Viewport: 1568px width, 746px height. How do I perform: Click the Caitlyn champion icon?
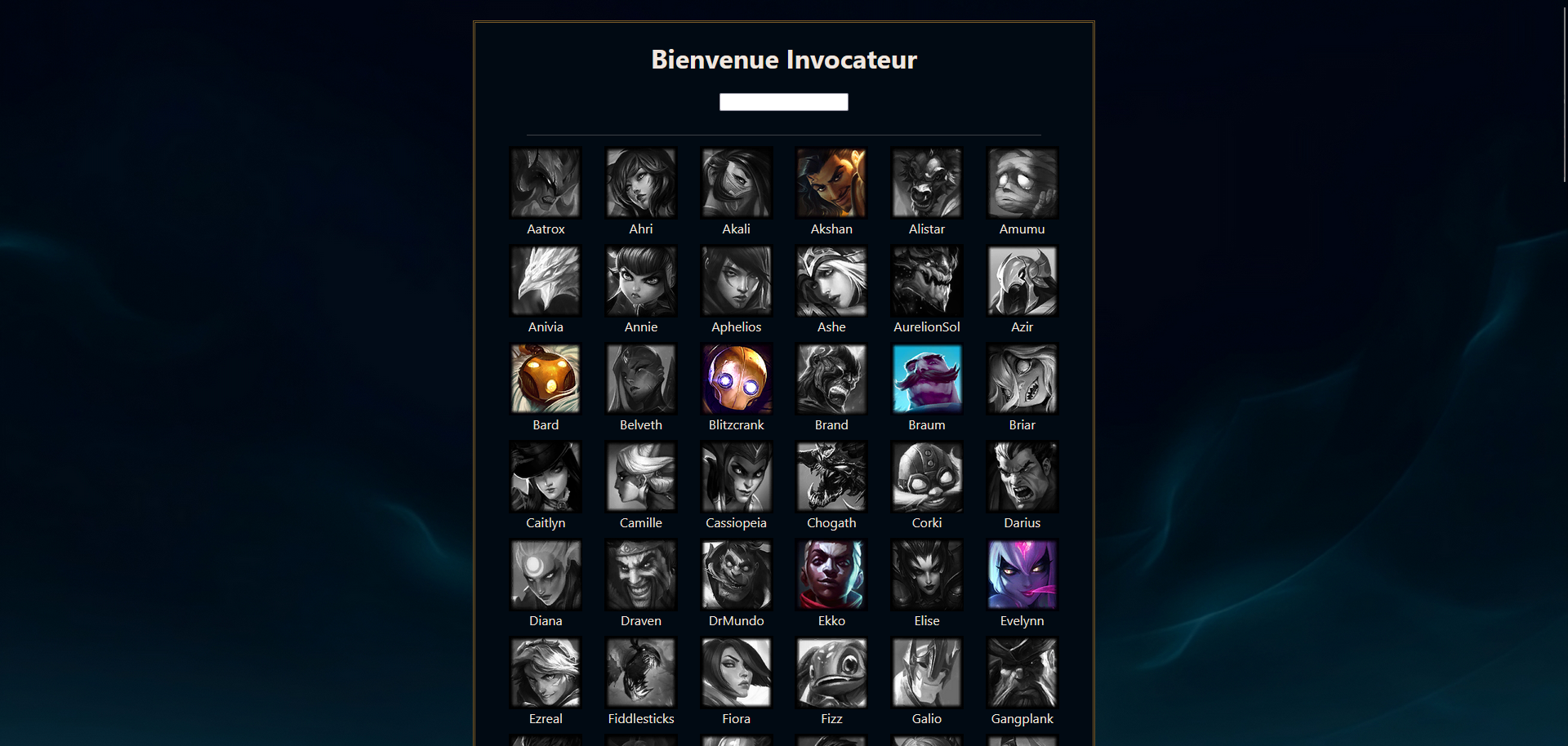[546, 477]
